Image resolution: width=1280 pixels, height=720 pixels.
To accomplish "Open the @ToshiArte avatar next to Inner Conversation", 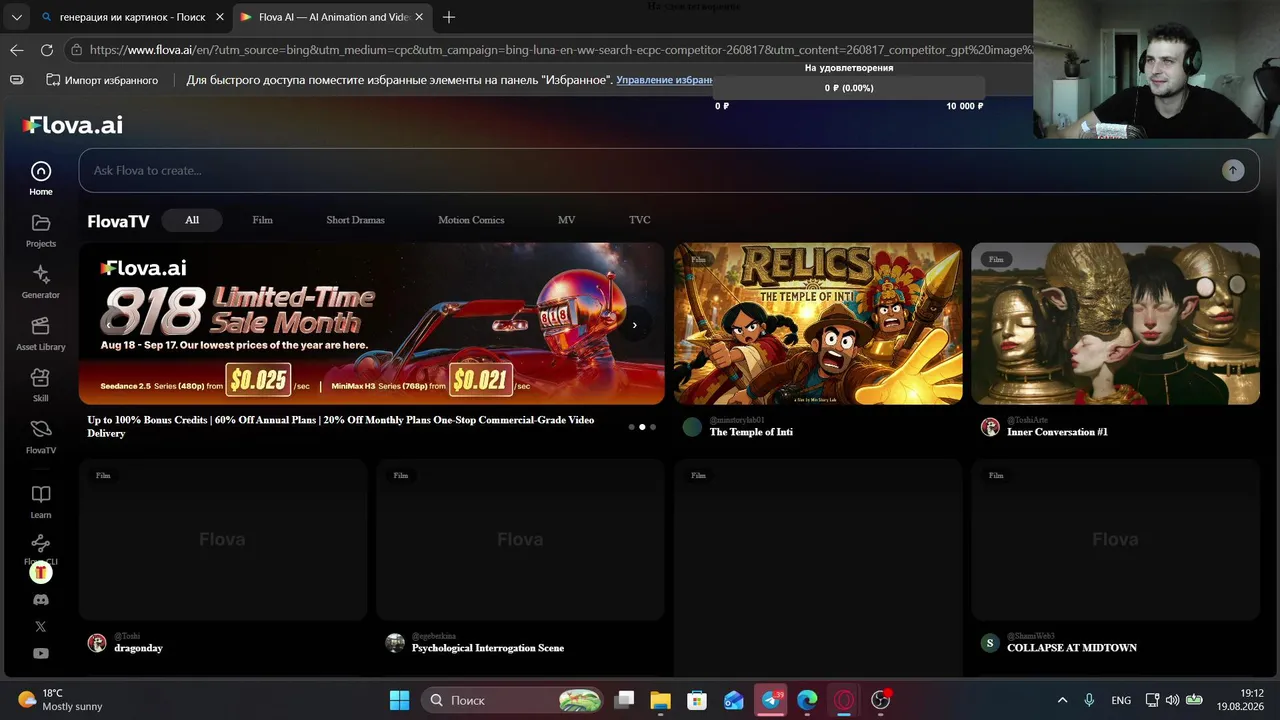I will coord(990,427).
